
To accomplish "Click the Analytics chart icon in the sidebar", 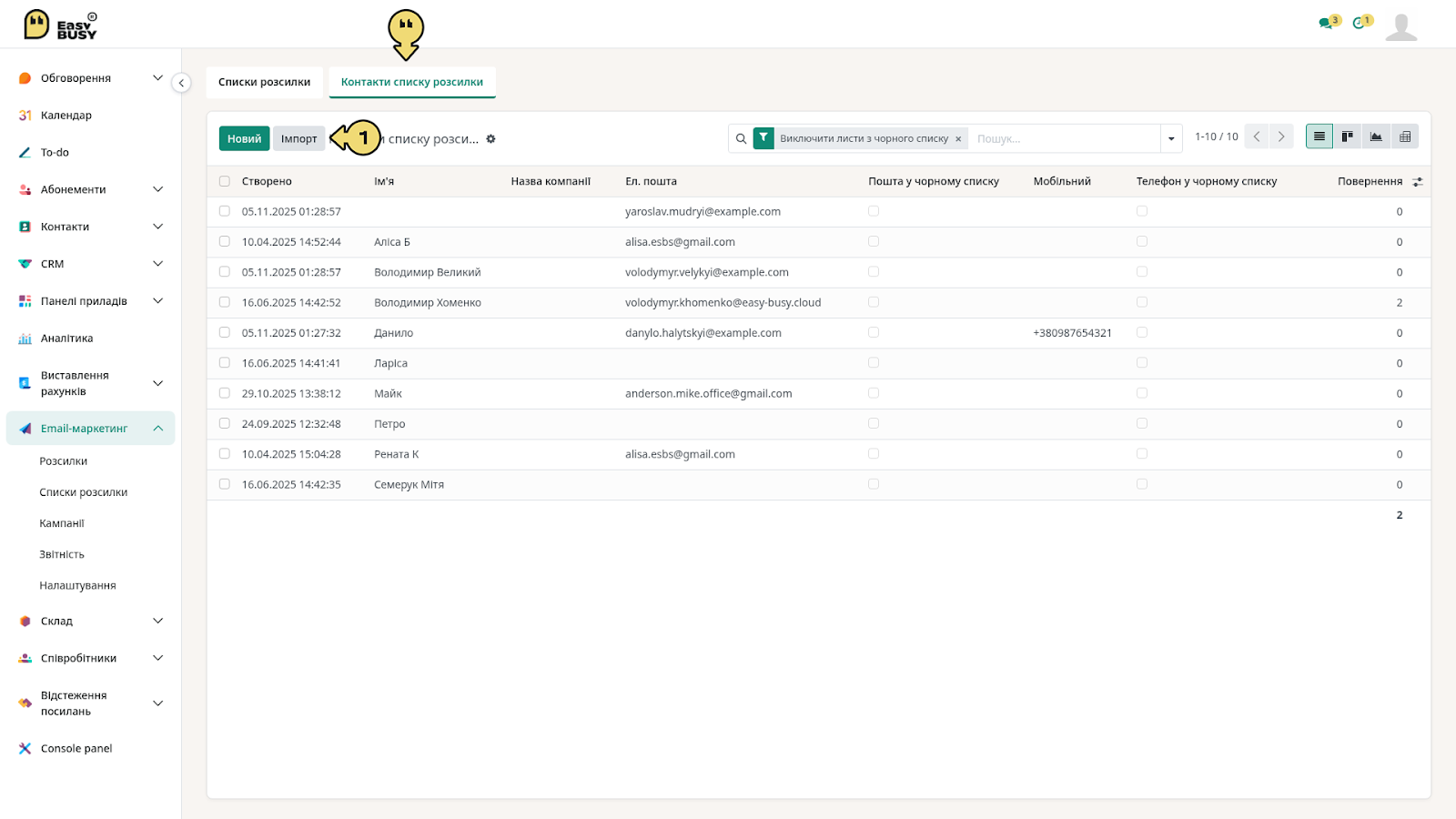I will click(25, 339).
